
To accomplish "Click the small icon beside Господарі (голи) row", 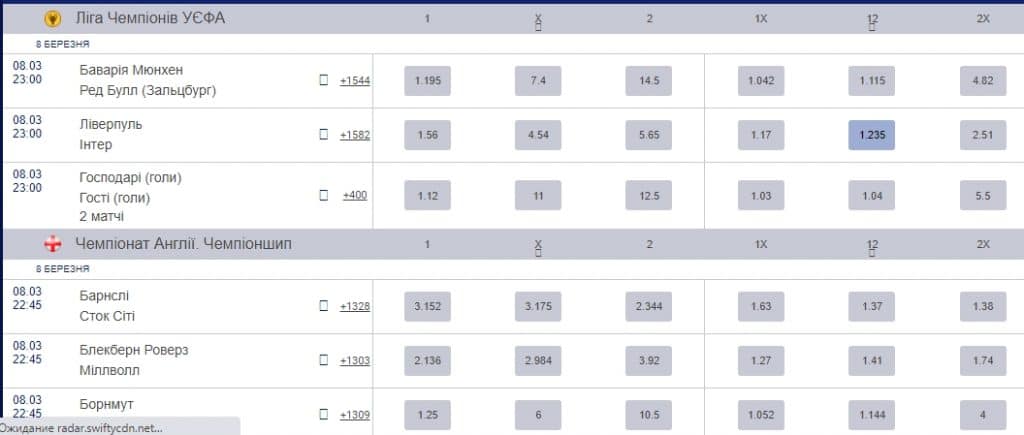I will 323,195.
